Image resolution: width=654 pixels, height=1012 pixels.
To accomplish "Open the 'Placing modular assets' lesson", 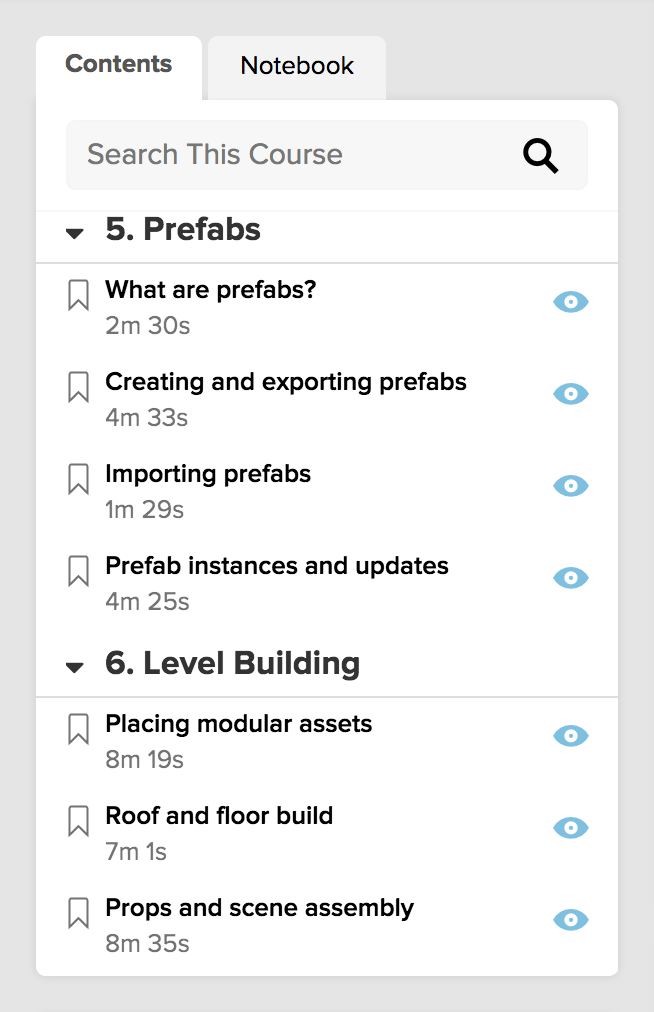I will [x=239, y=724].
